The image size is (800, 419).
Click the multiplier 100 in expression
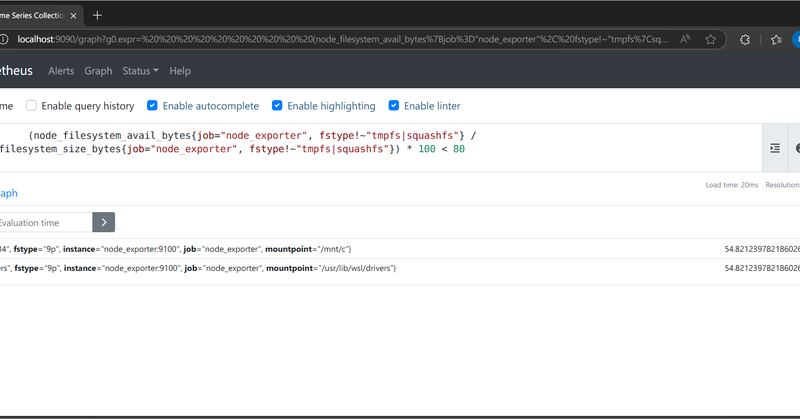[427, 149]
